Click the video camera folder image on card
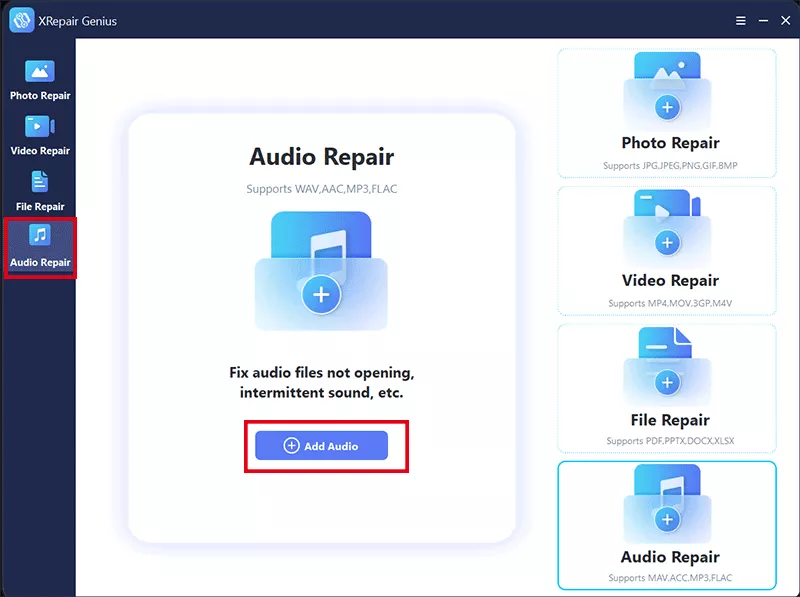This screenshot has height=597, width=800. pyautogui.click(x=667, y=227)
